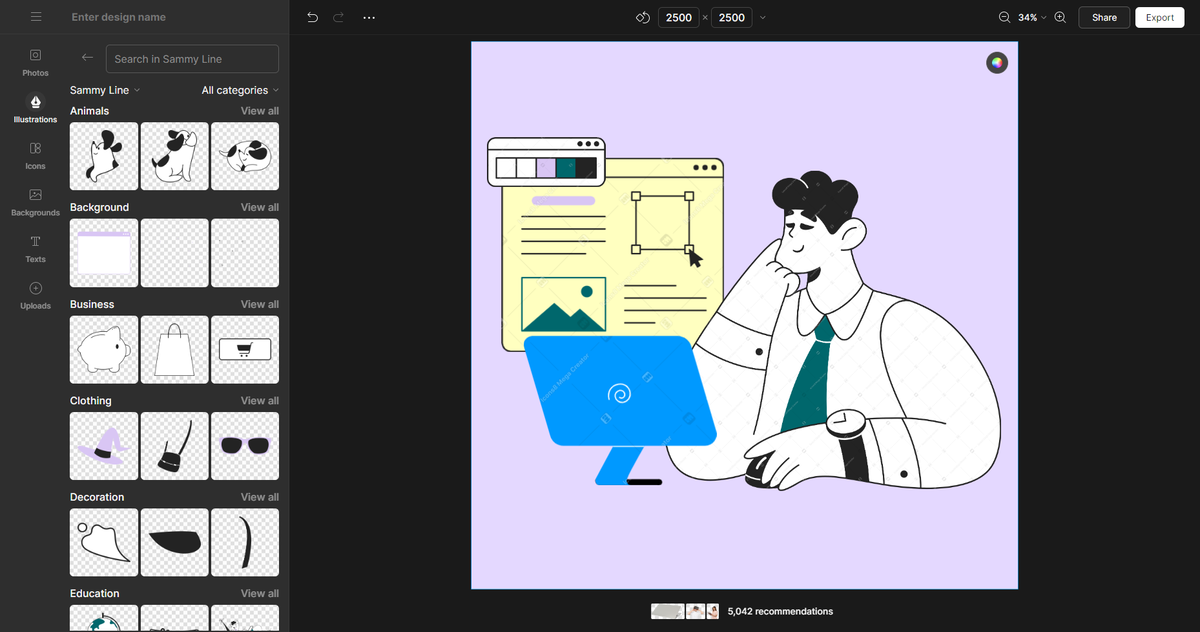Add the crossbody bag illustration
Image resolution: width=1200 pixels, height=632 pixels.
pyautogui.click(x=175, y=446)
